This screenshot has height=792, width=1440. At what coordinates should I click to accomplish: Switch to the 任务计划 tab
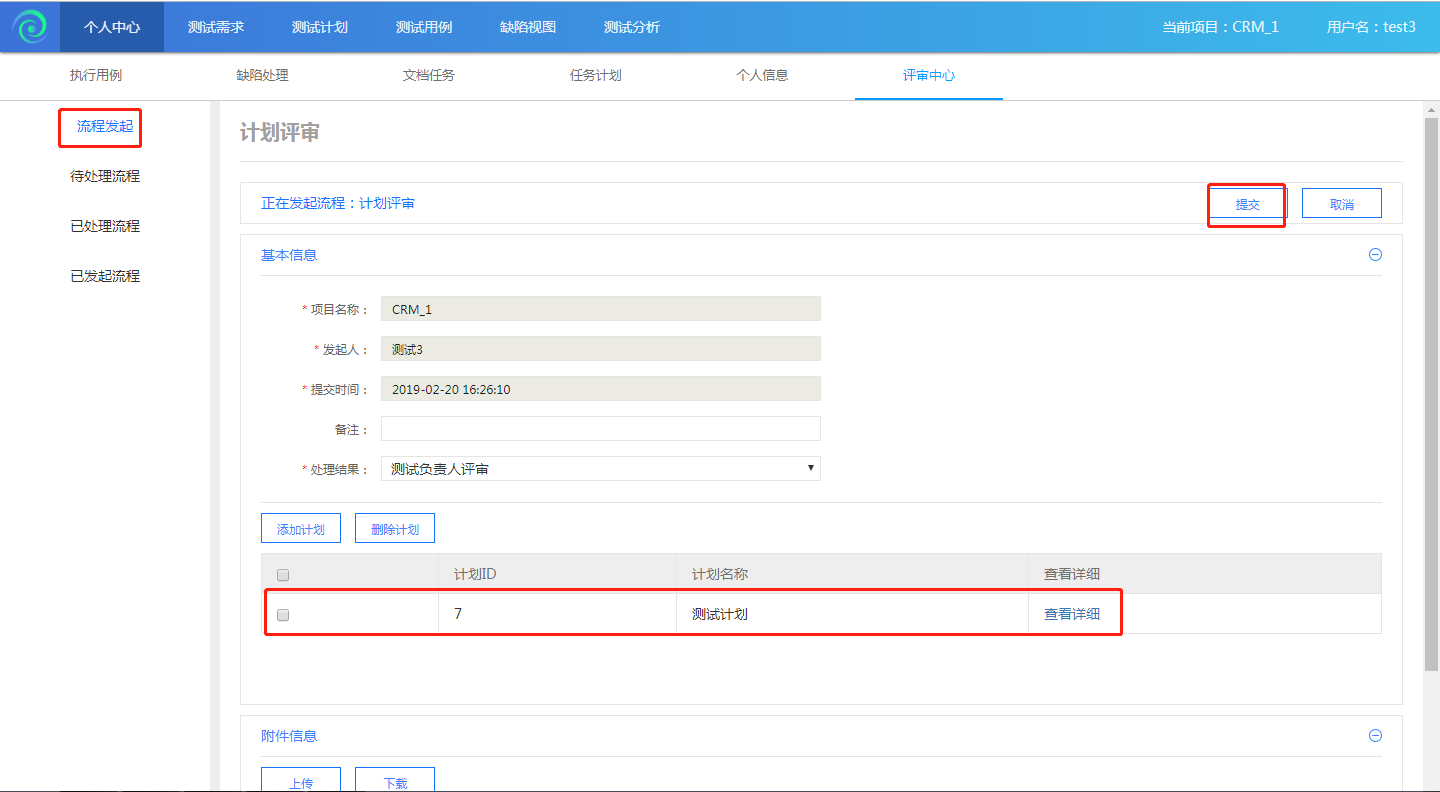pyautogui.click(x=595, y=75)
